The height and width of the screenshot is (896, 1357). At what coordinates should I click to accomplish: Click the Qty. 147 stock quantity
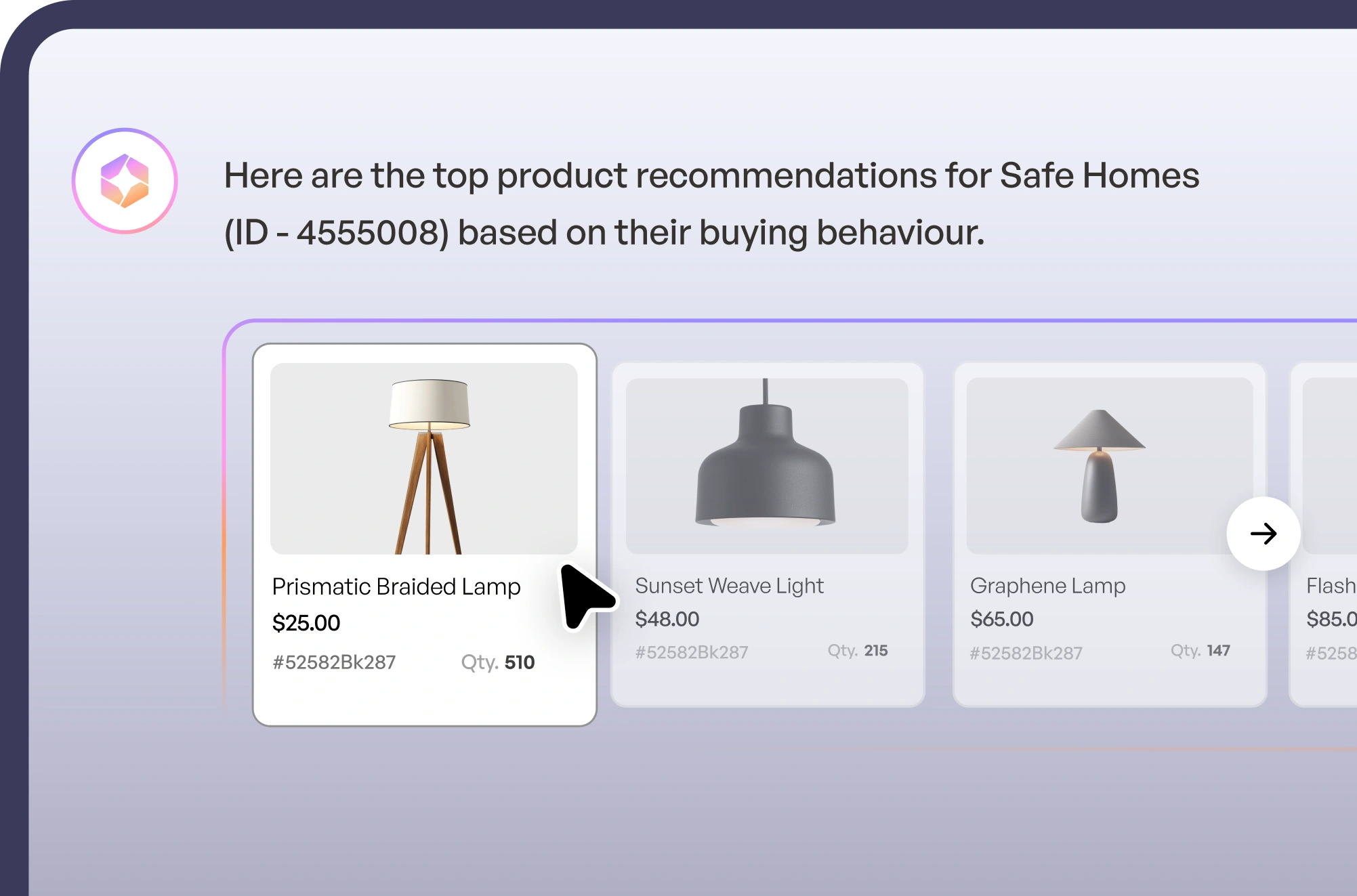click(1201, 651)
